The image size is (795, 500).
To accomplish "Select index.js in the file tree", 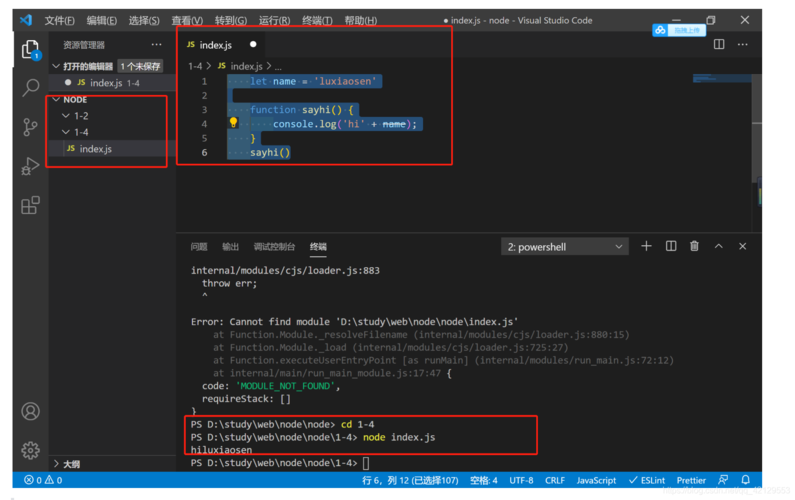I will tap(95, 149).
